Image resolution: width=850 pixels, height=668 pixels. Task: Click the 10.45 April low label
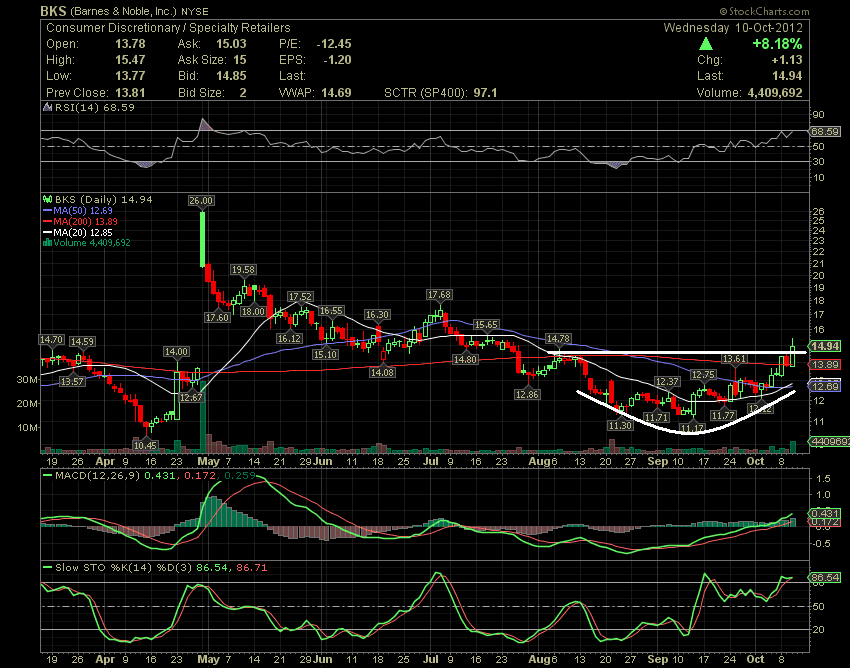[145, 445]
